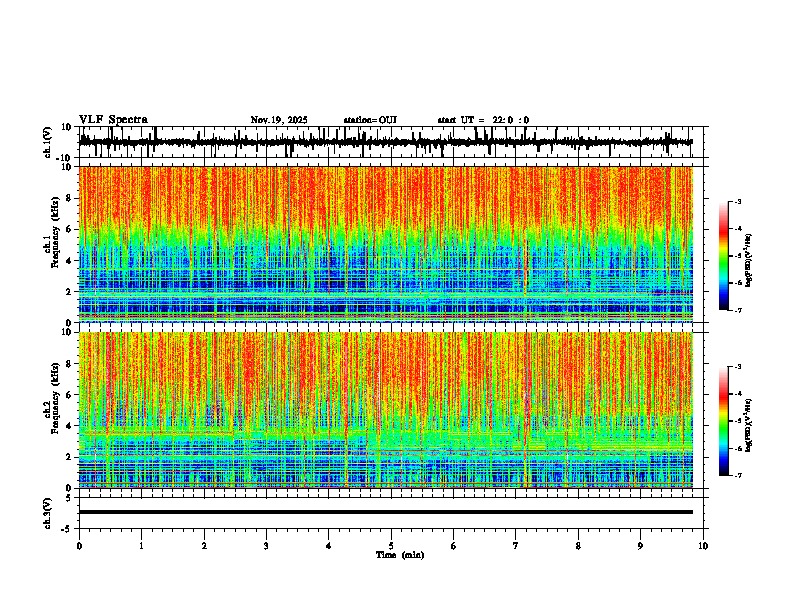
Task: Click the "0" tick on the time axis
Action: click(x=79, y=546)
